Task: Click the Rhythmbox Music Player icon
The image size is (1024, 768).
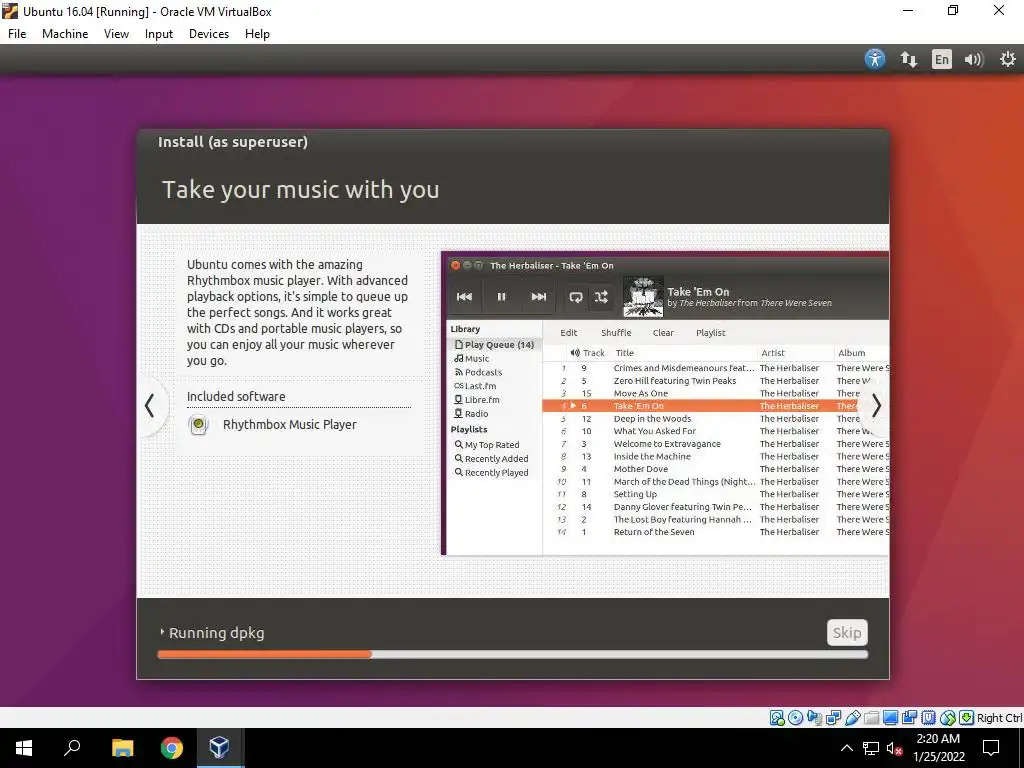Action: tap(198, 424)
